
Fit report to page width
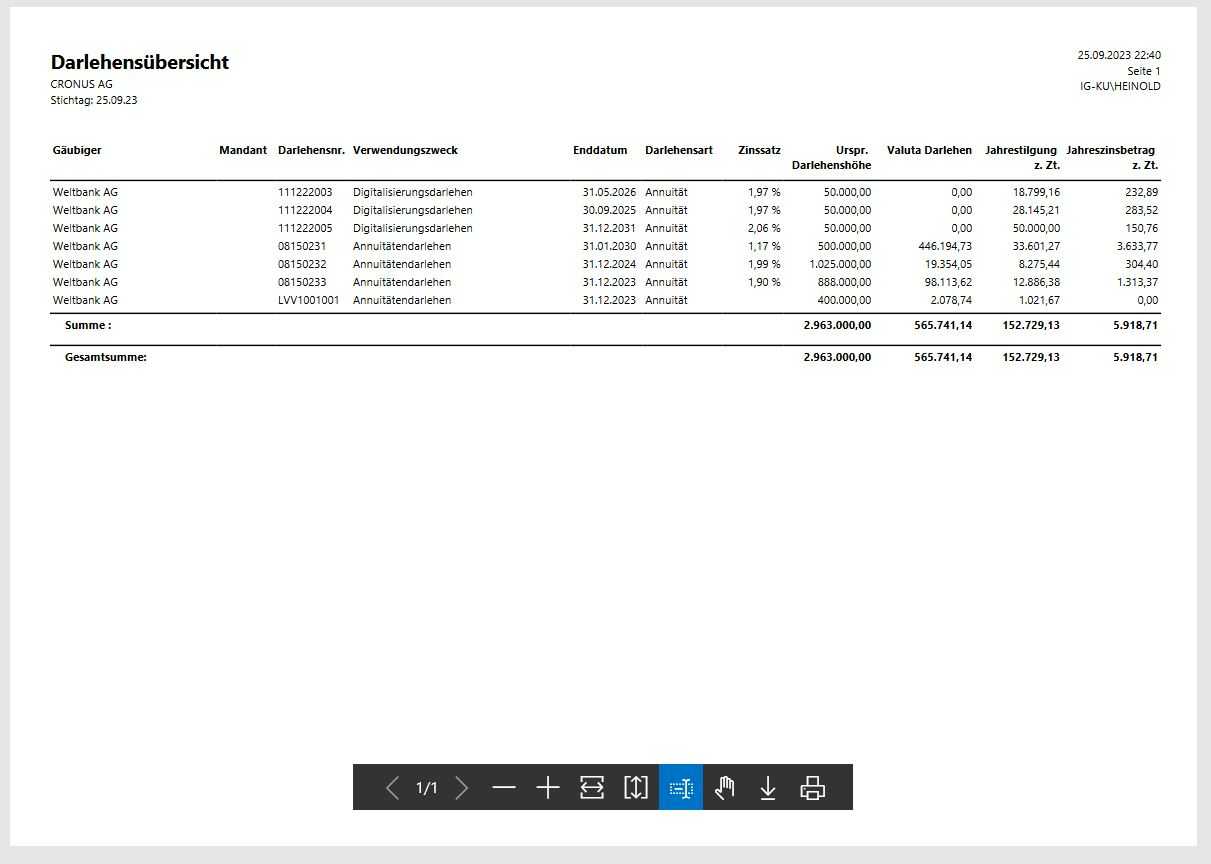592,788
